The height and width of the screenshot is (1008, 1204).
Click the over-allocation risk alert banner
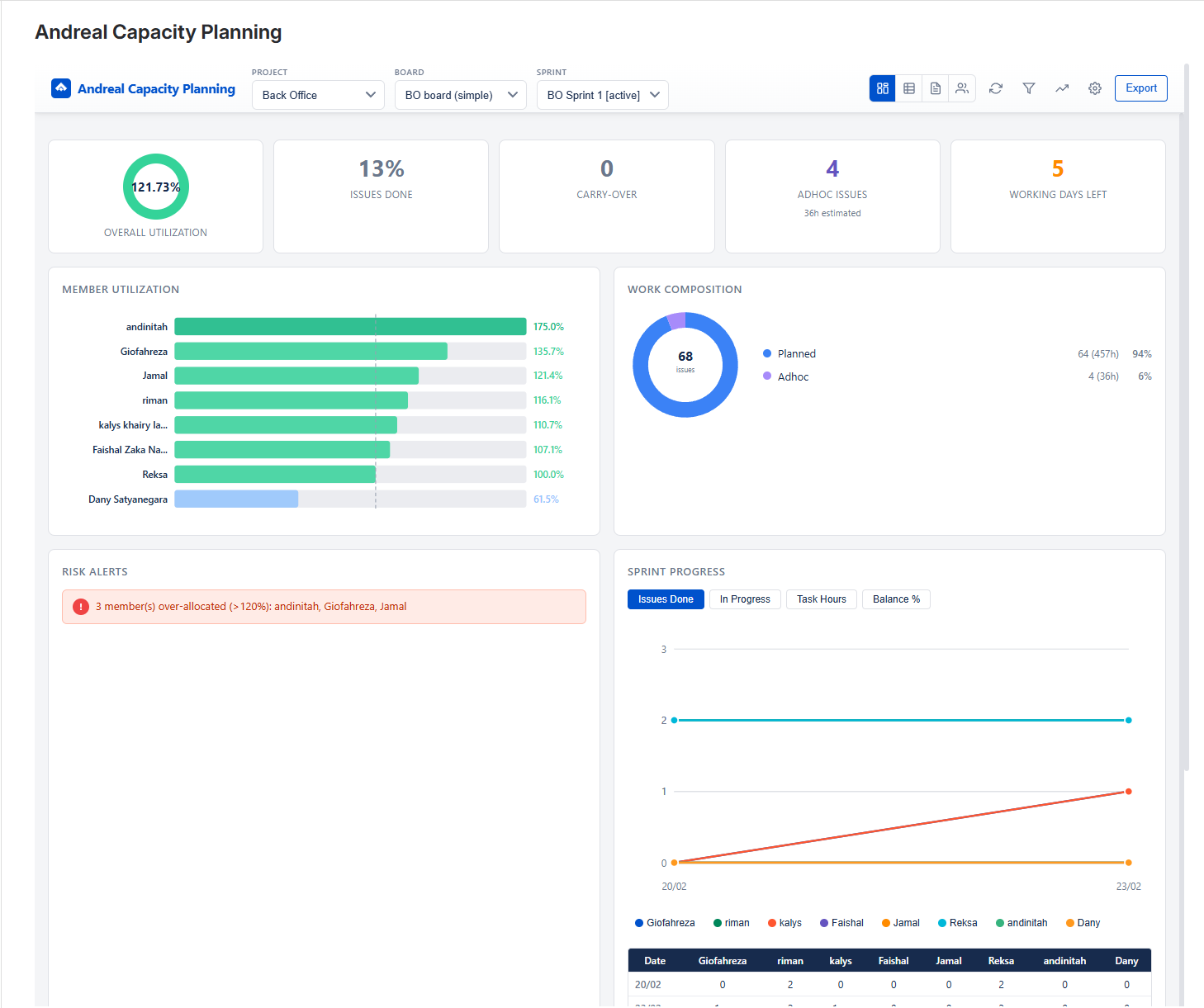coord(324,606)
